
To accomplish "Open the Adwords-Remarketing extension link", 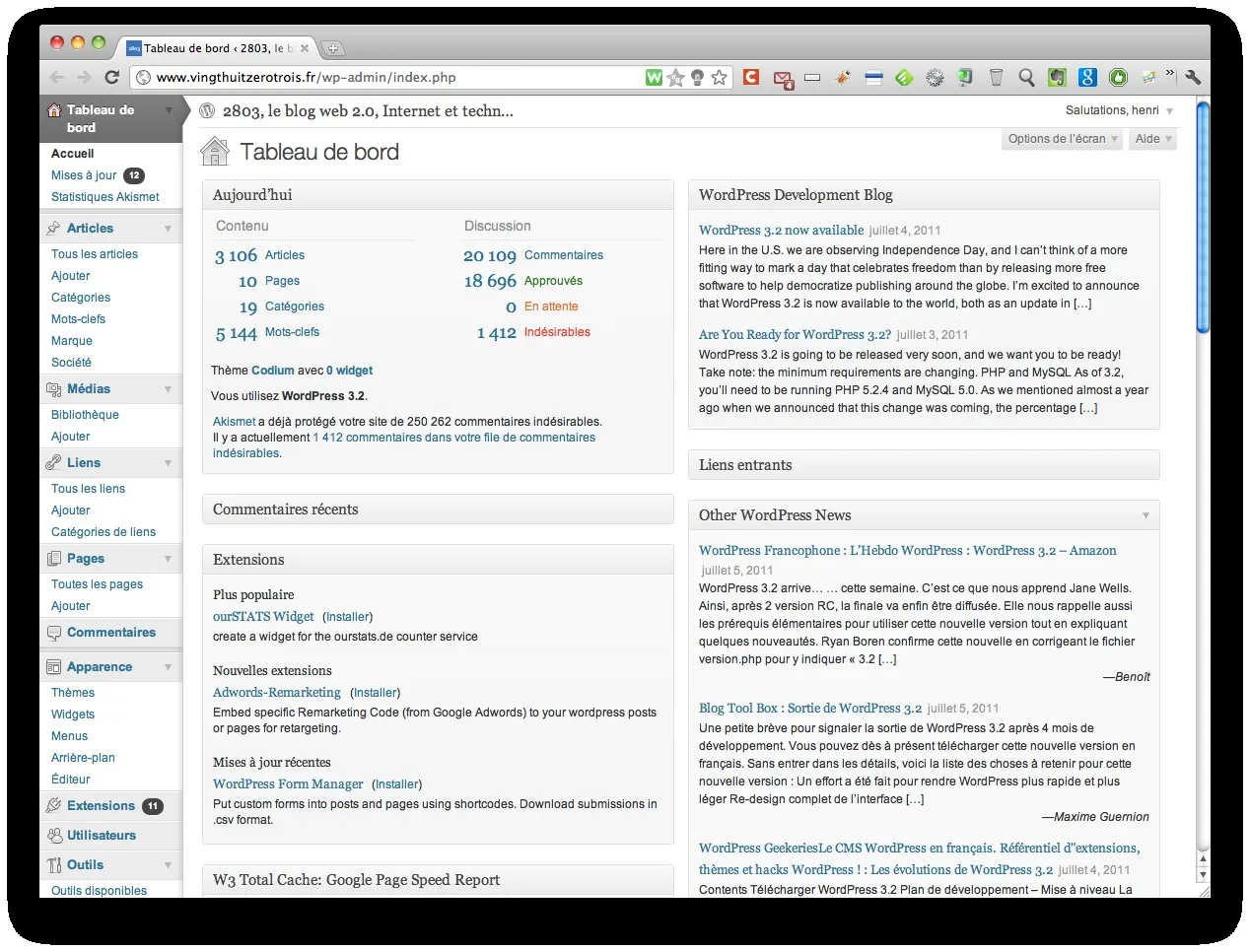I will click(277, 693).
